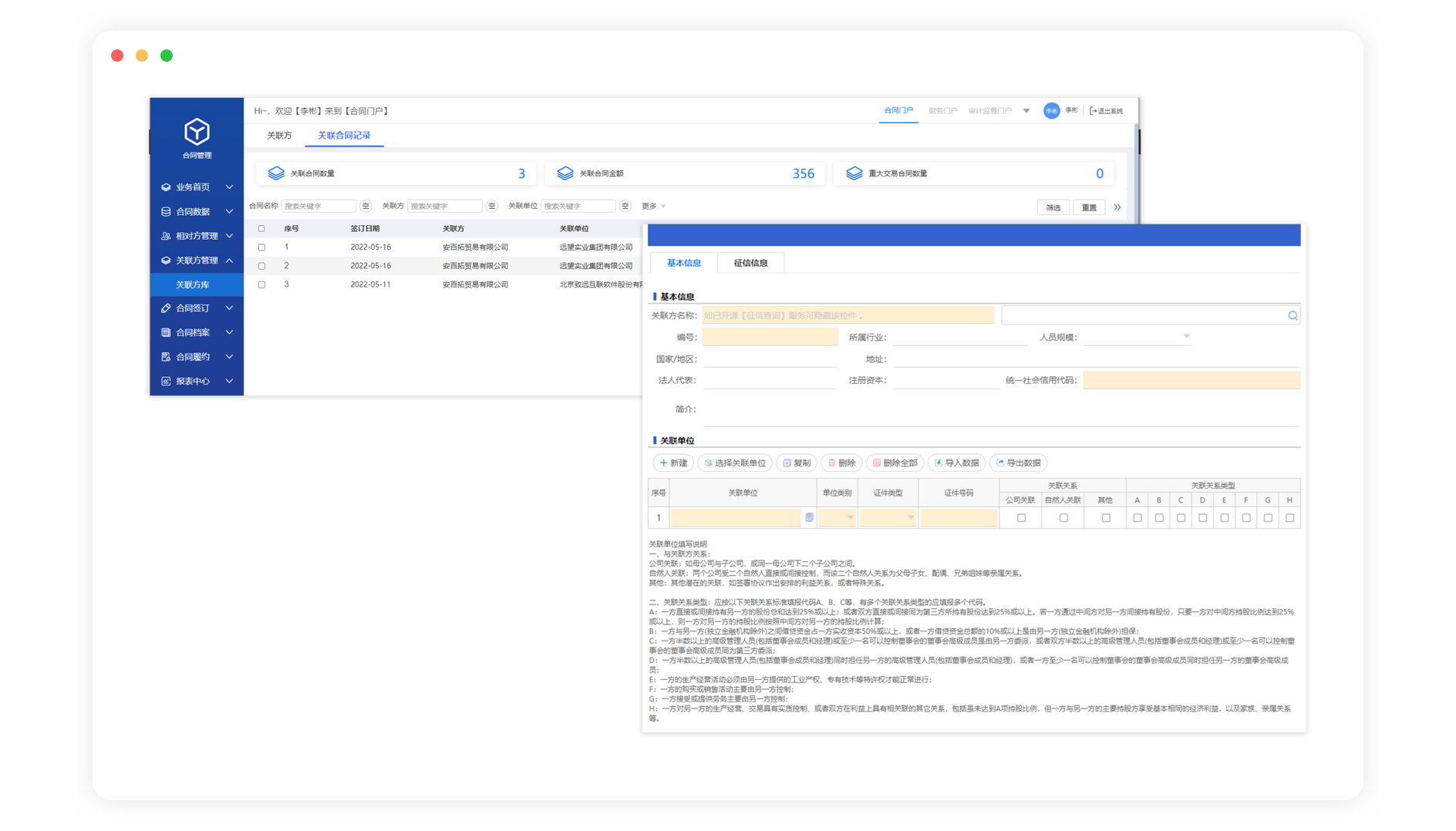Click the 统一社会信用代码 input field

[1191, 380]
